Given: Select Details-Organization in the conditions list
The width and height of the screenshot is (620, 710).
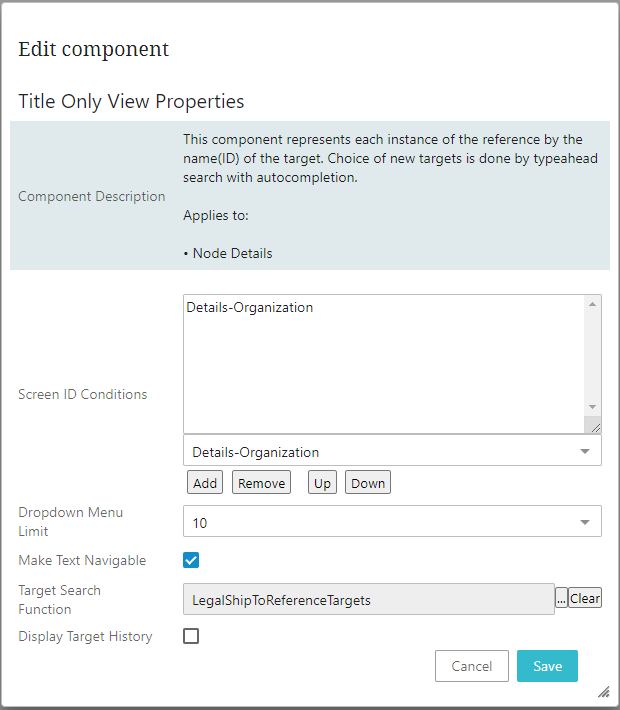Looking at the screenshot, I should [250, 308].
